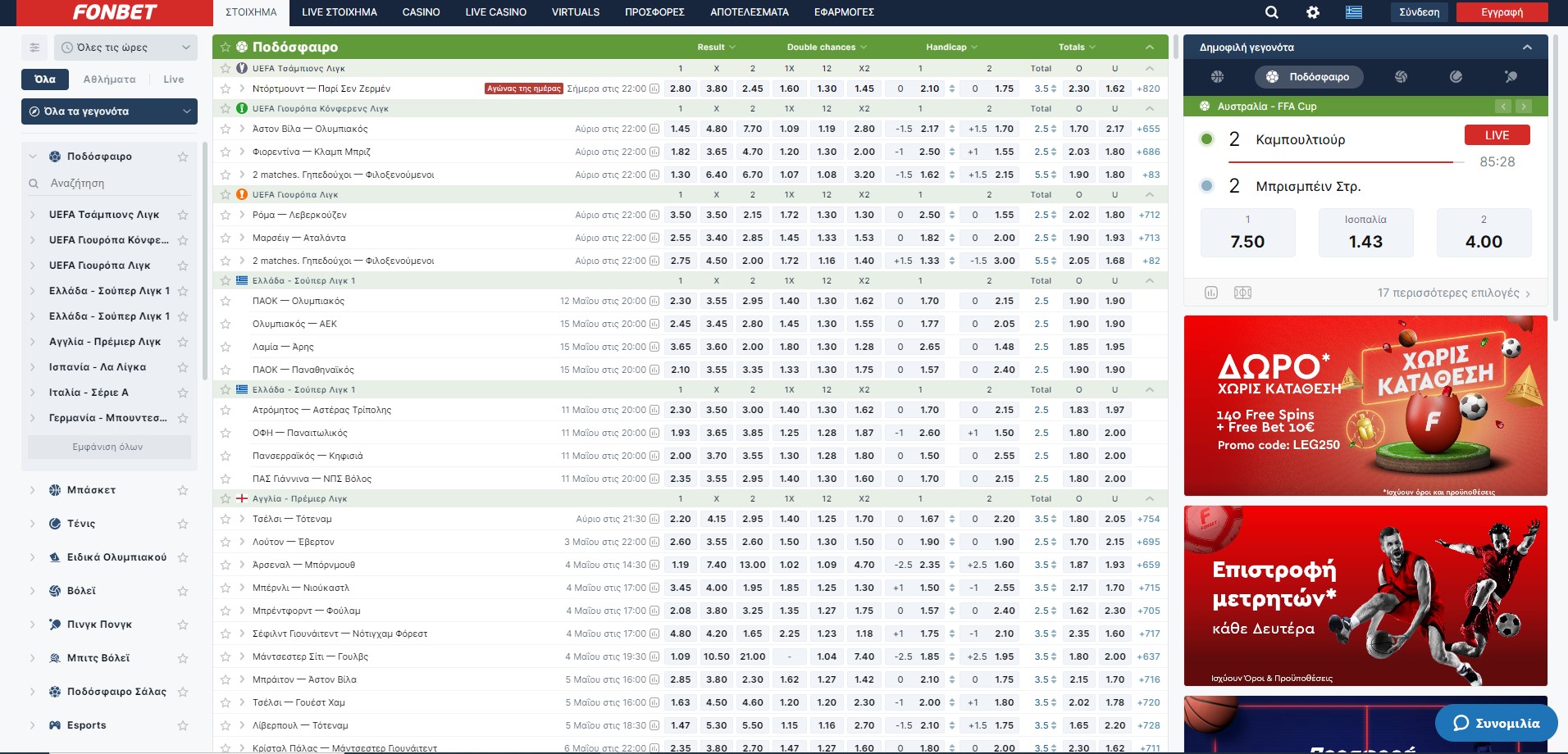The height and width of the screenshot is (754, 1568).
Task: Click the Εγγραφή registration button
Action: tap(1502, 12)
